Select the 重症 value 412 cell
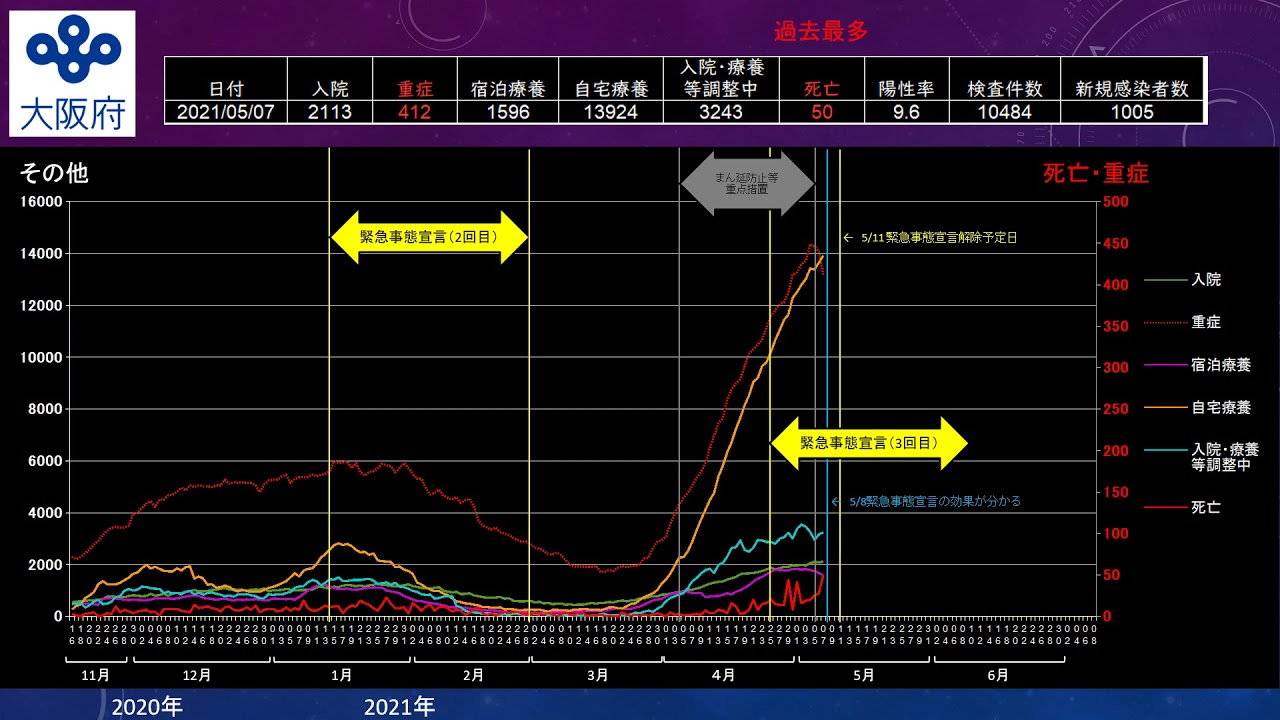The height and width of the screenshot is (720, 1280). [414, 112]
